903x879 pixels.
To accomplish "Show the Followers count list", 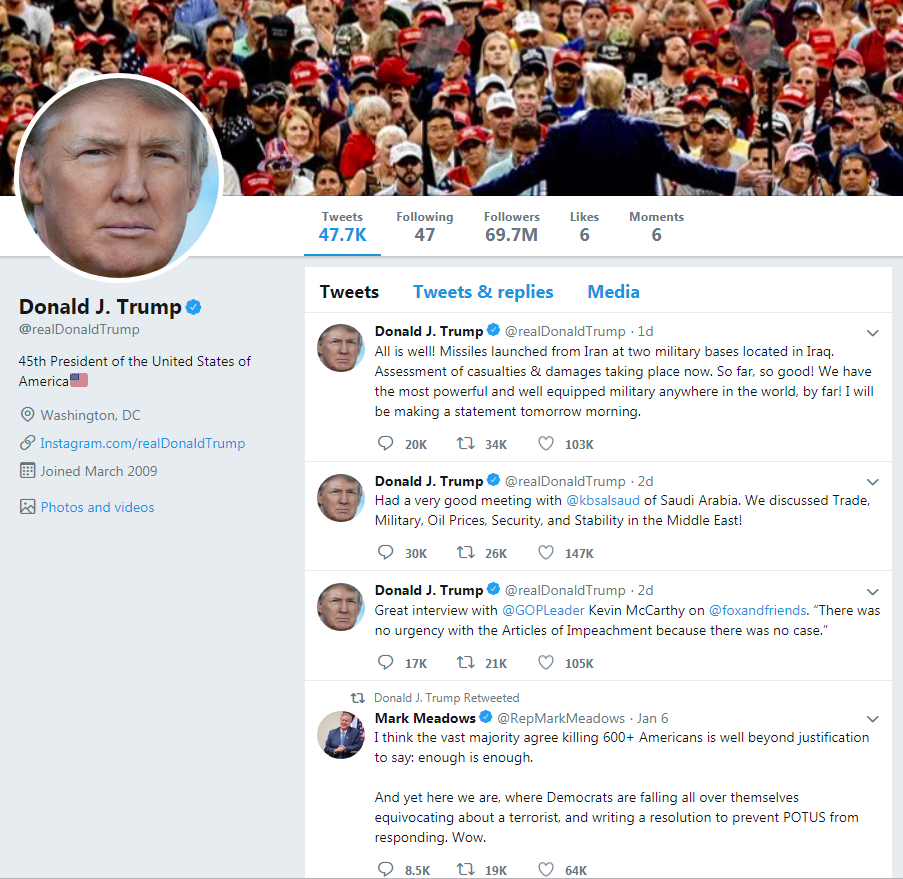I will click(x=511, y=226).
